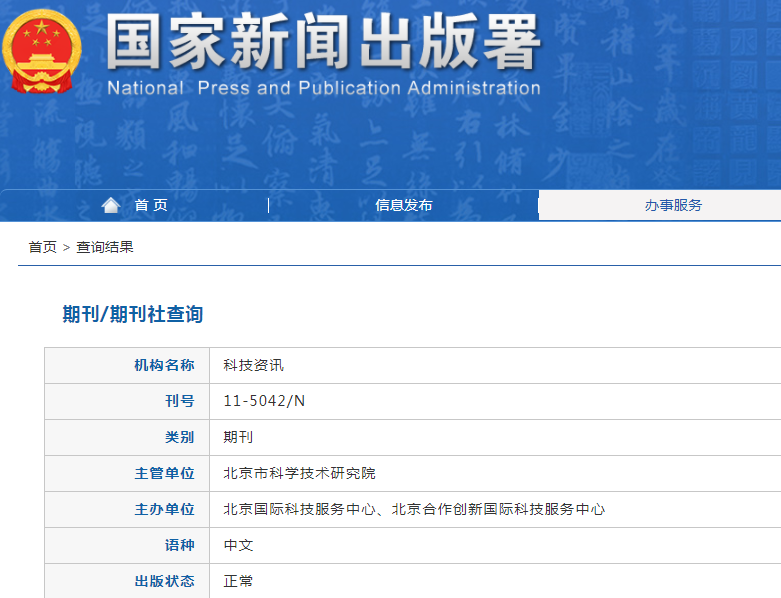The height and width of the screenshot is (598, 781).
Task: Select the 机构名称 row label
Action: coord(164,366)
